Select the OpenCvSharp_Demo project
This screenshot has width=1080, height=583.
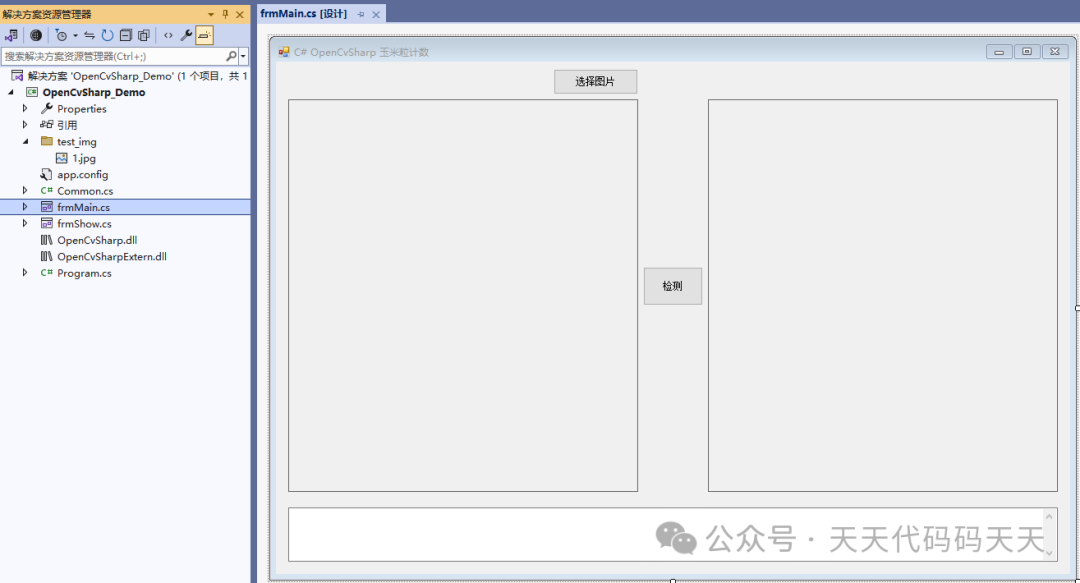pos(94,92)
